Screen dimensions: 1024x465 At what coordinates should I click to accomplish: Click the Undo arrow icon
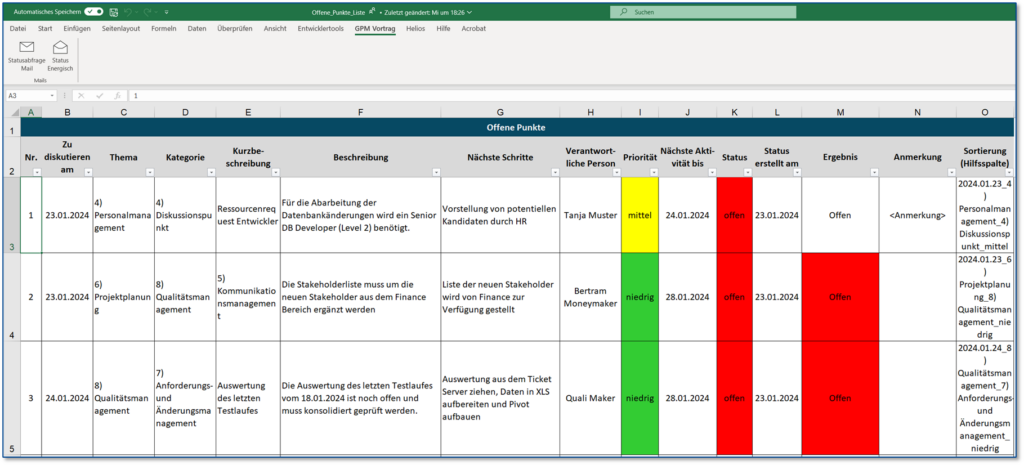pos(129,12)
